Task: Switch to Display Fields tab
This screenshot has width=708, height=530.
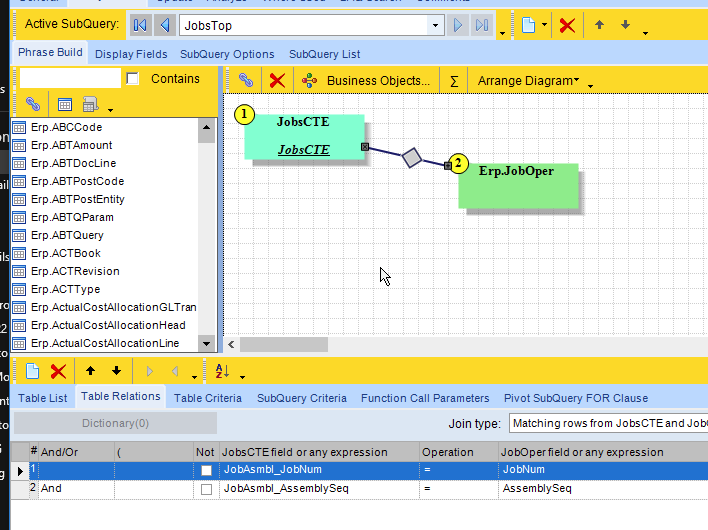Action: tap(131, 54)
